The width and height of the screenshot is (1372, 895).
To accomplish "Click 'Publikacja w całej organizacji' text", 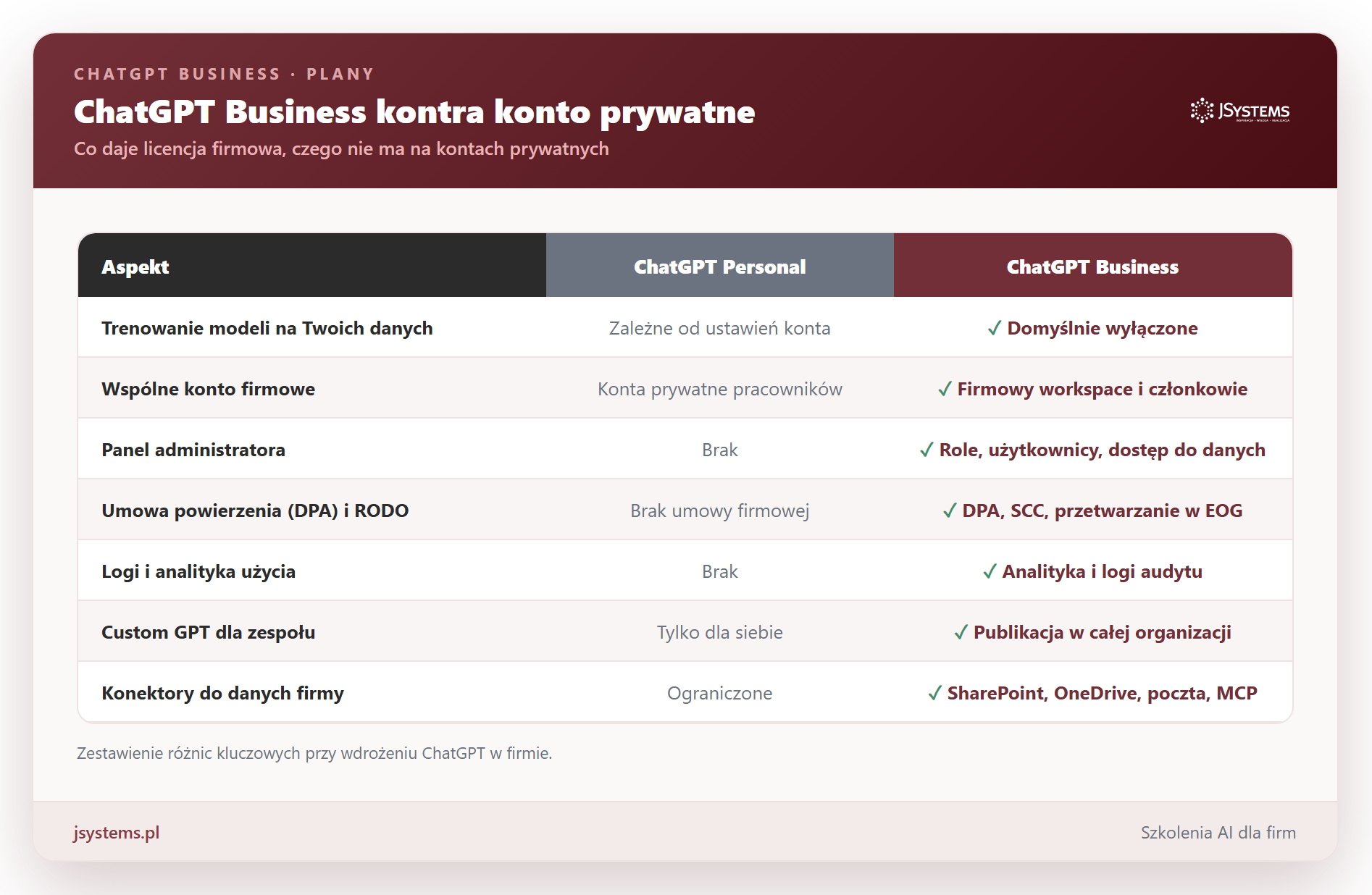I will pyautogui.click(x=1103, y=632).
